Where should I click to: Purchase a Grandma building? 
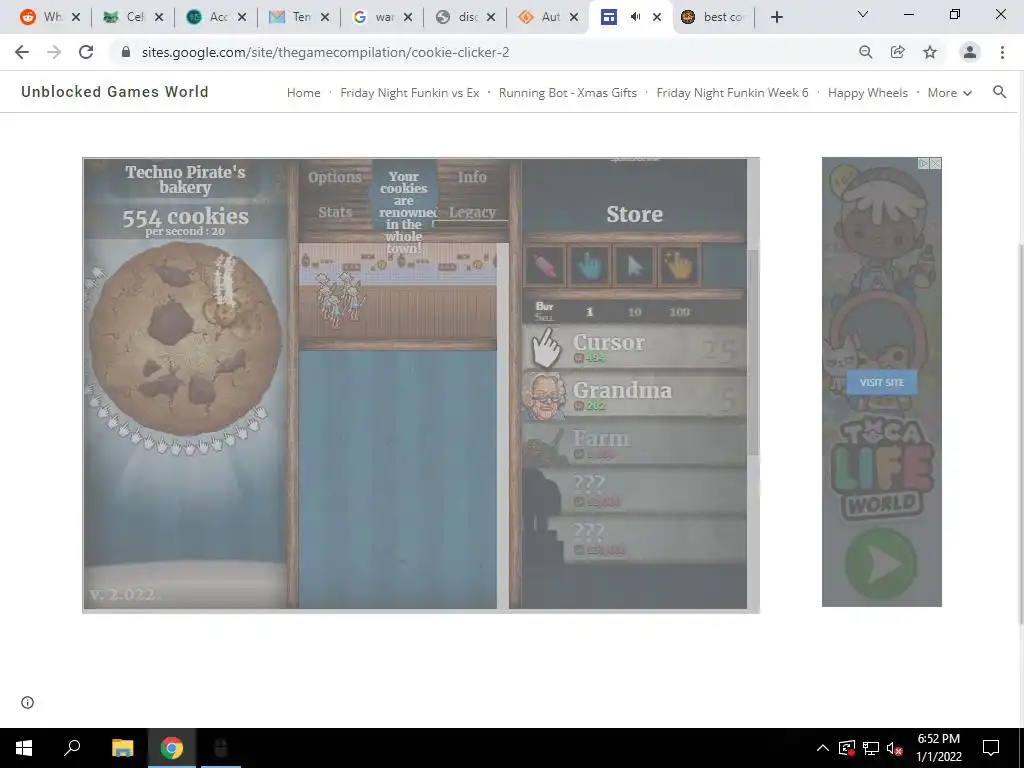[x=635, y=396]
